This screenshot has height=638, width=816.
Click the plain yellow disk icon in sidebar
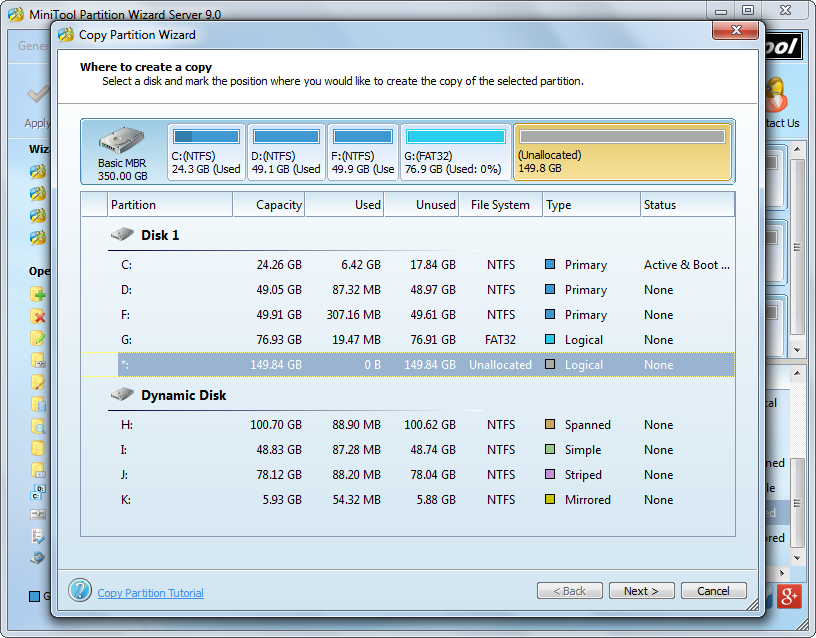[38, 448]
